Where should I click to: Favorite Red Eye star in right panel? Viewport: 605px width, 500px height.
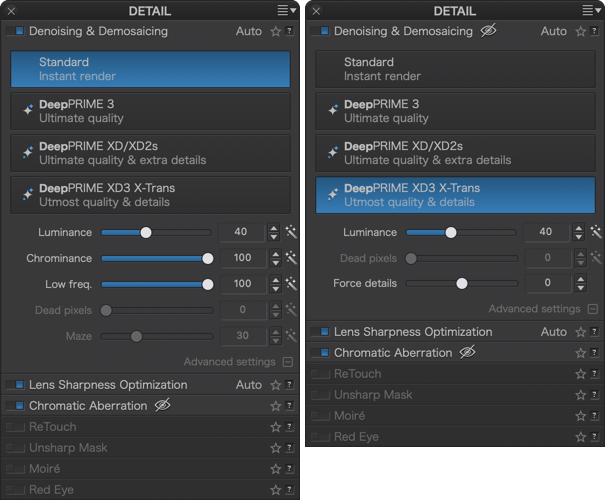pyautogui.click(x=580, y=437)
